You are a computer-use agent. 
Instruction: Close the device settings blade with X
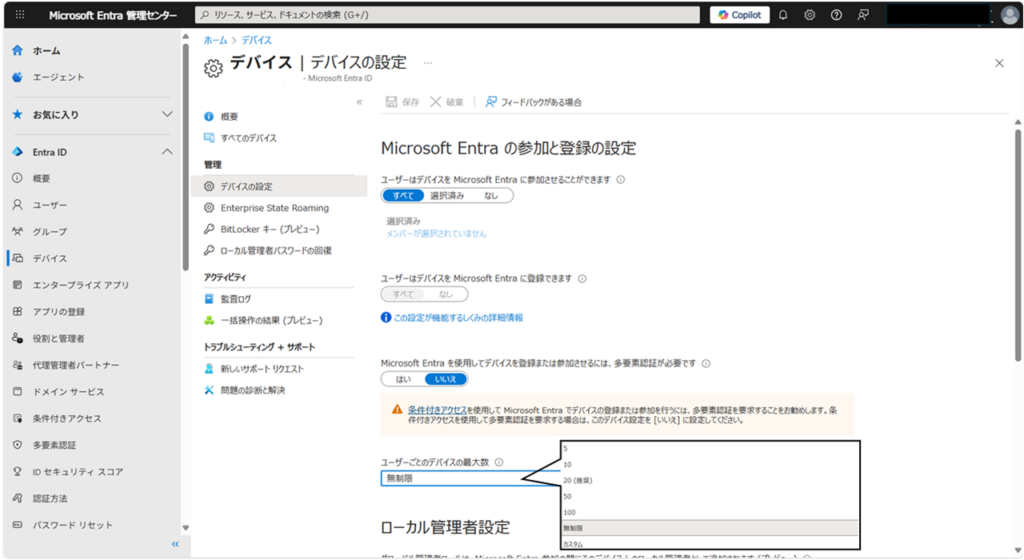[x=998, y=63]
